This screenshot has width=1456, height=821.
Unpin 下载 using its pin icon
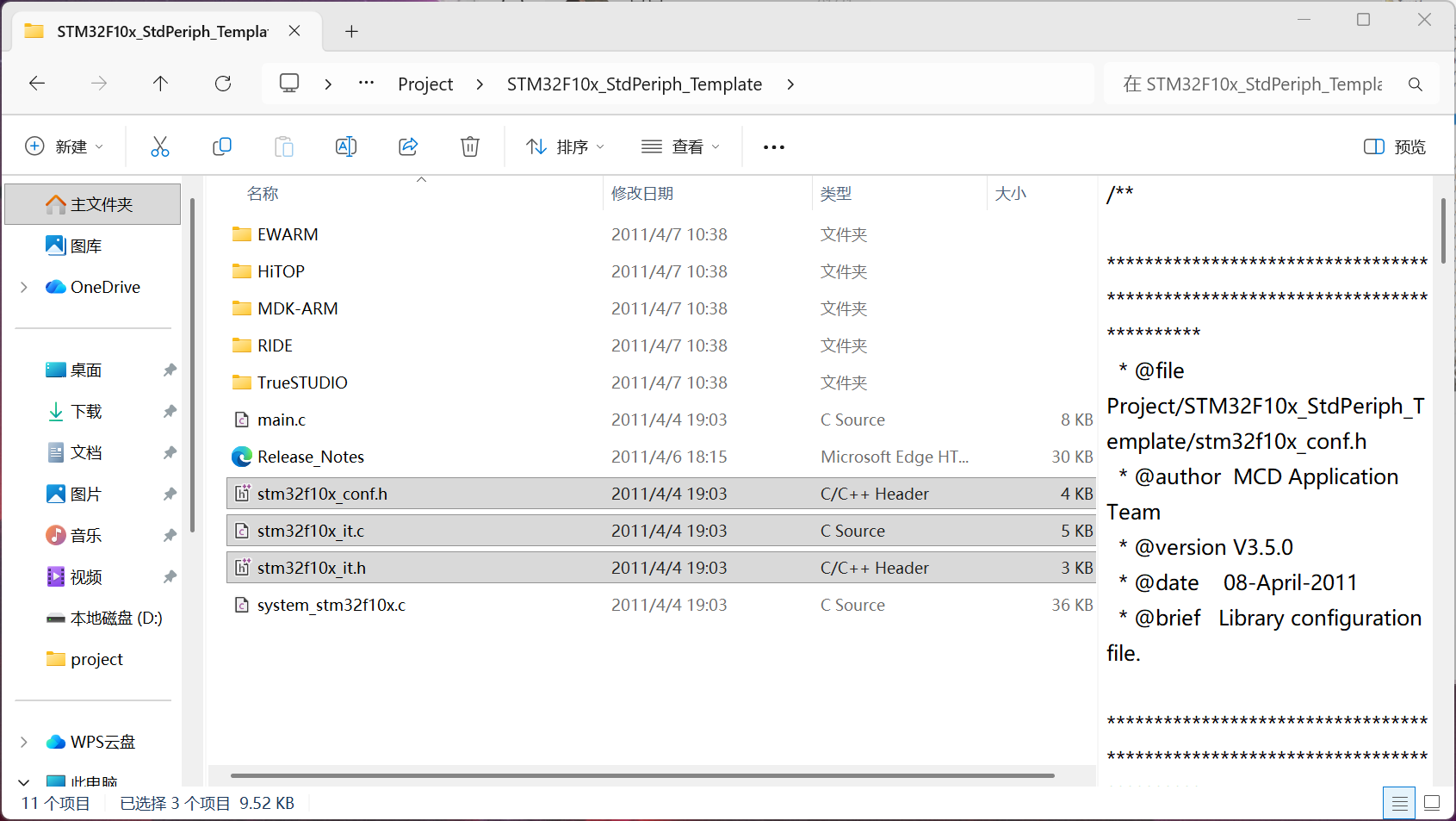coord(170,411)
